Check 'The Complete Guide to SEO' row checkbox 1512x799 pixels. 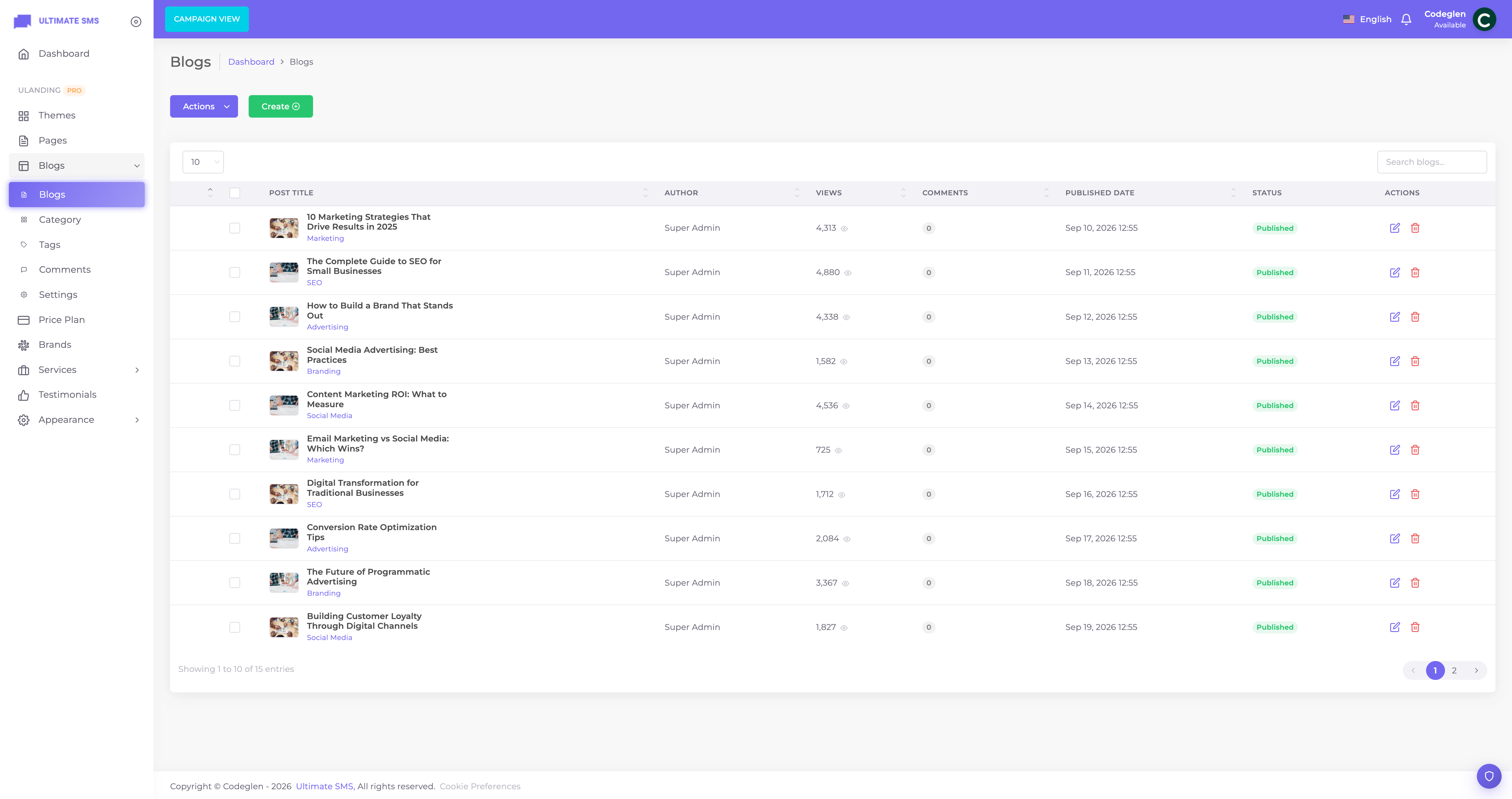point(235,273)
